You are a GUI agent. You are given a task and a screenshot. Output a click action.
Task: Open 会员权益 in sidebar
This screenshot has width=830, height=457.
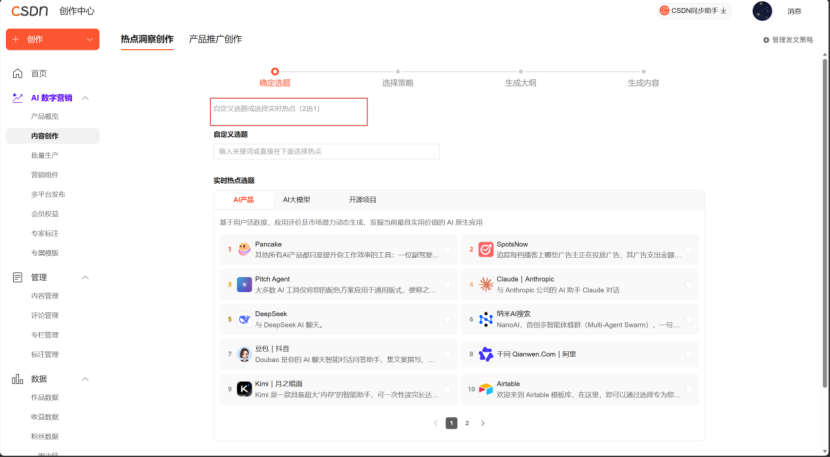pos(44,214)
